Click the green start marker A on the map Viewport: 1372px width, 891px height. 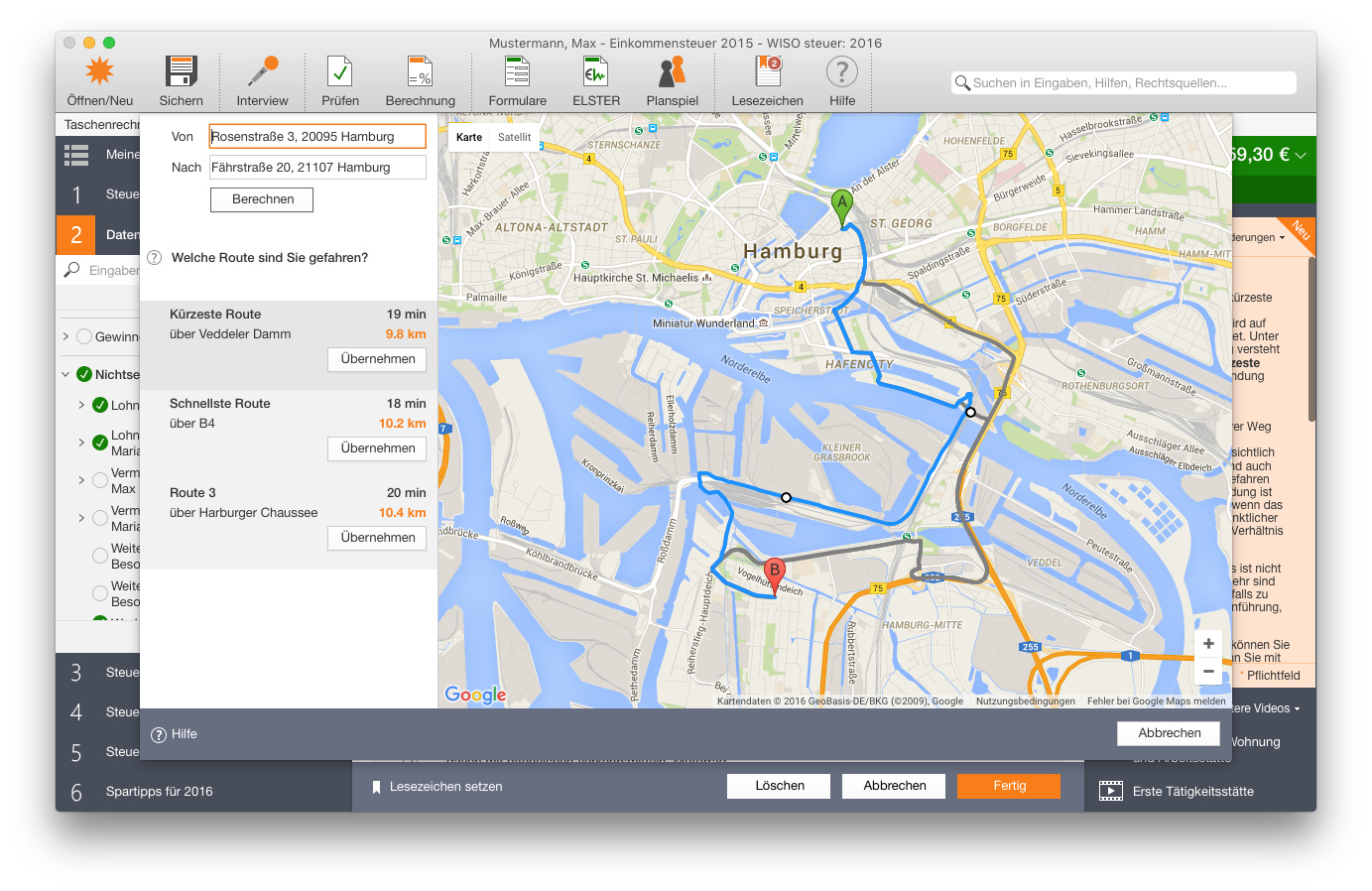click(x=842, y=209)
